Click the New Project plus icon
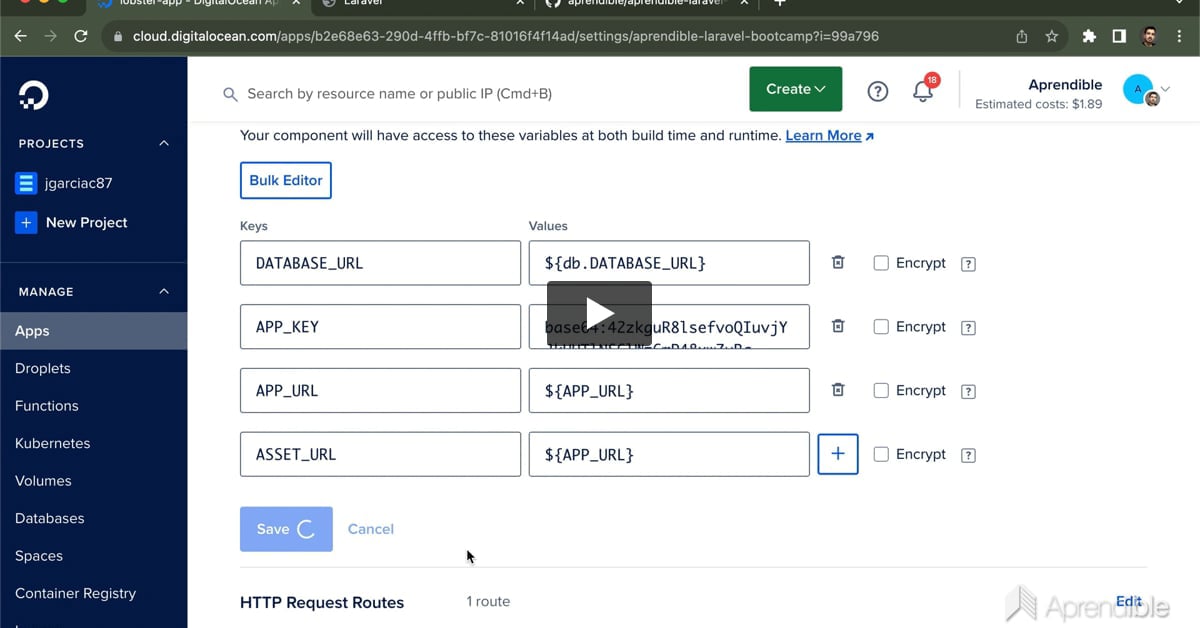1200x628 pixels. [x=26, y=222]
